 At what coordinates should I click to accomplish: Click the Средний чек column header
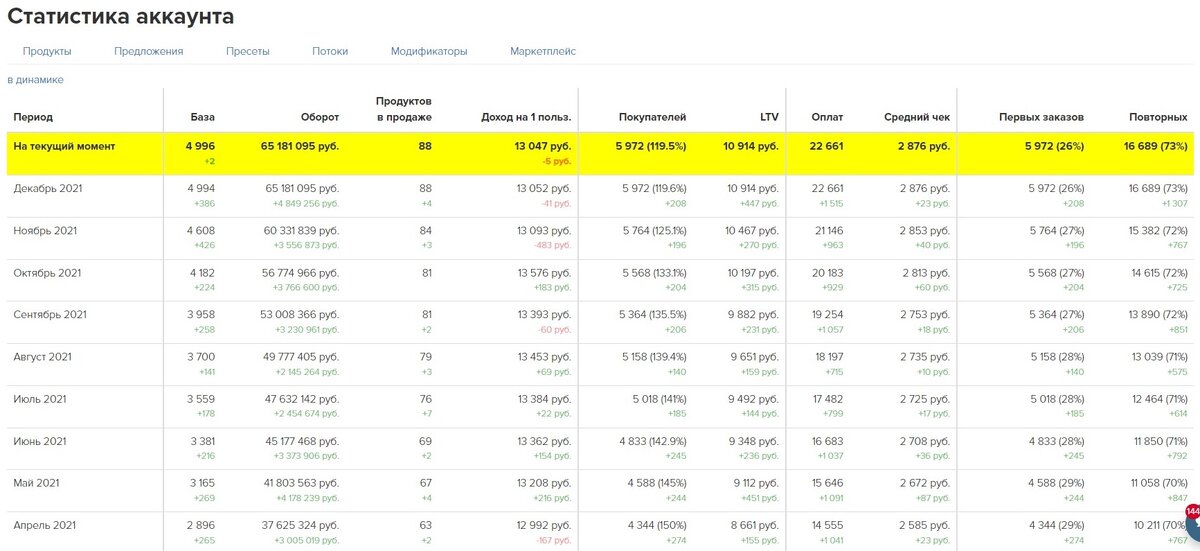click(x=917, y=118)
